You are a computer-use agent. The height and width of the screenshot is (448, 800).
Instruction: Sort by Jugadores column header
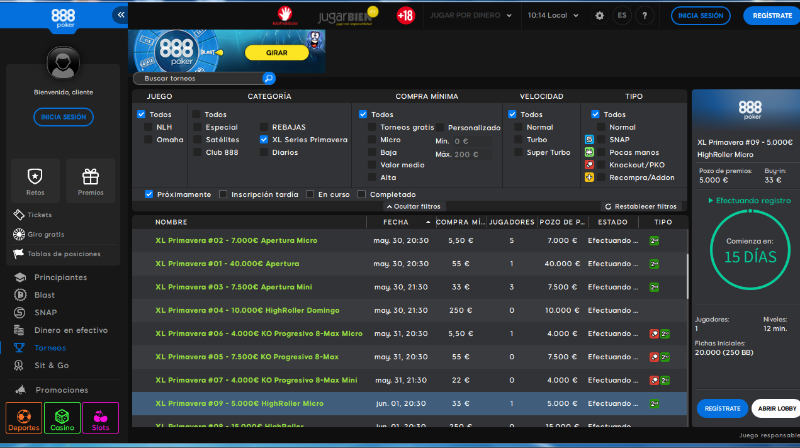click(x=511, y=222)
